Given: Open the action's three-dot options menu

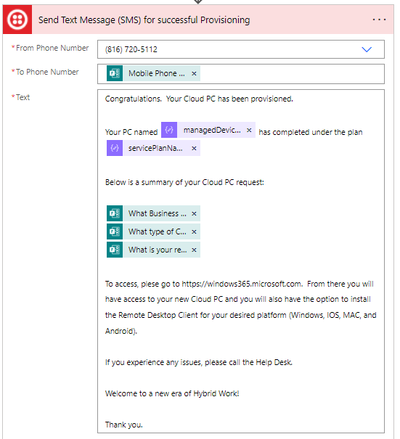Looking at the screenshot, I should [x=379, y=20].
